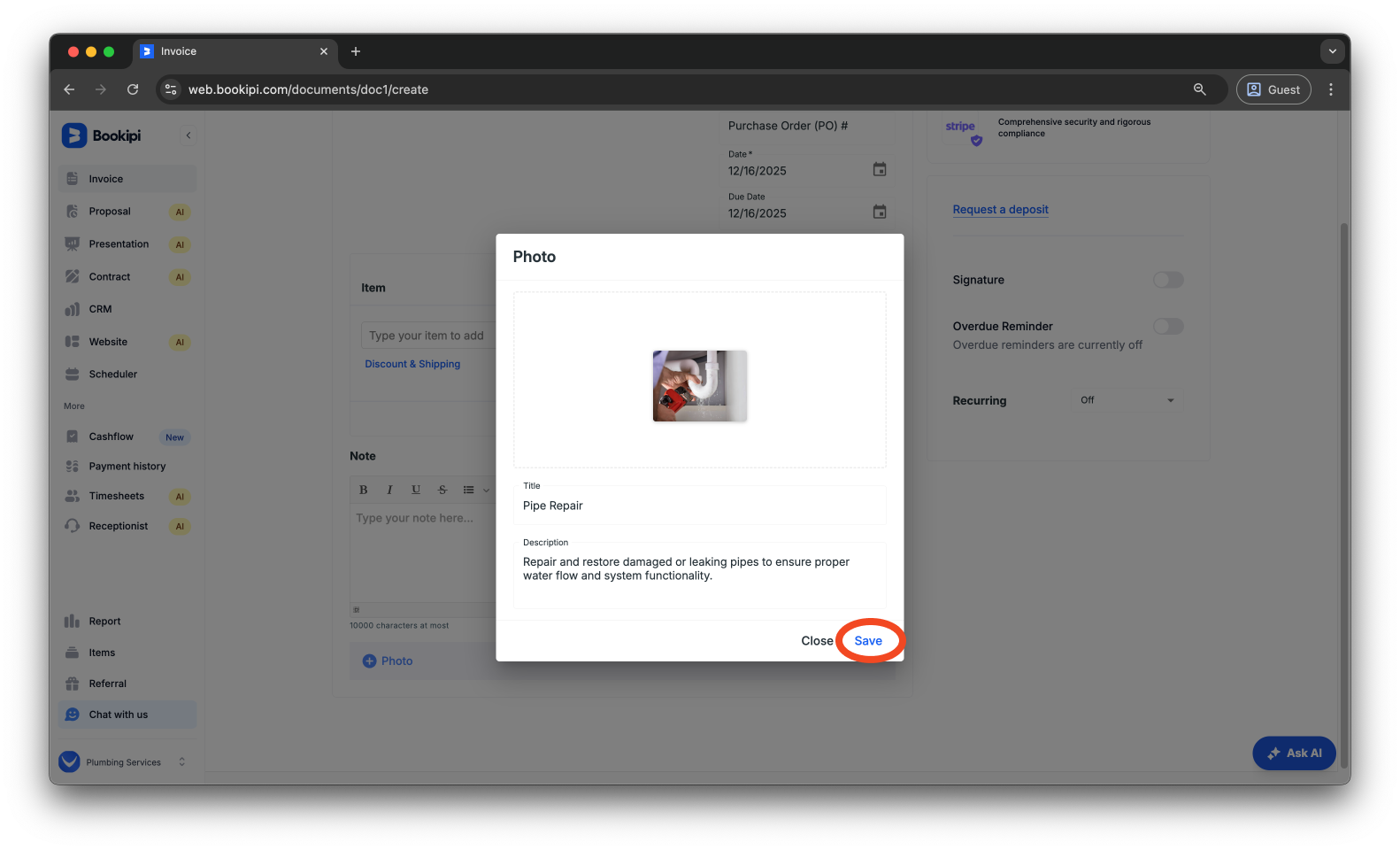1400x850 pixels.
Task: Edit the photo Title field
Action: tap(699, 506)
